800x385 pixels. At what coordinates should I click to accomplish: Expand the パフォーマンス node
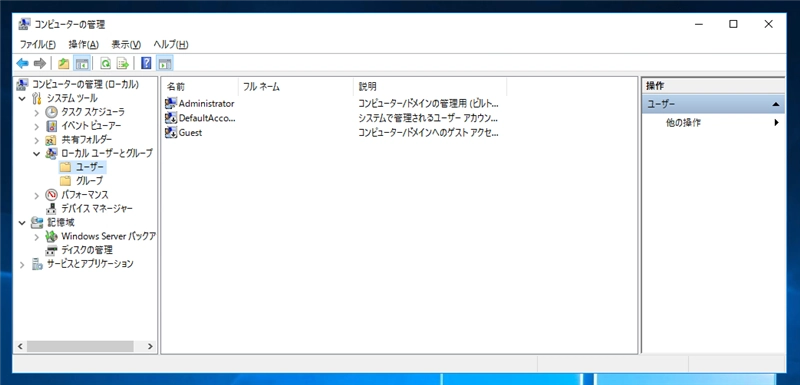[36, 195]
